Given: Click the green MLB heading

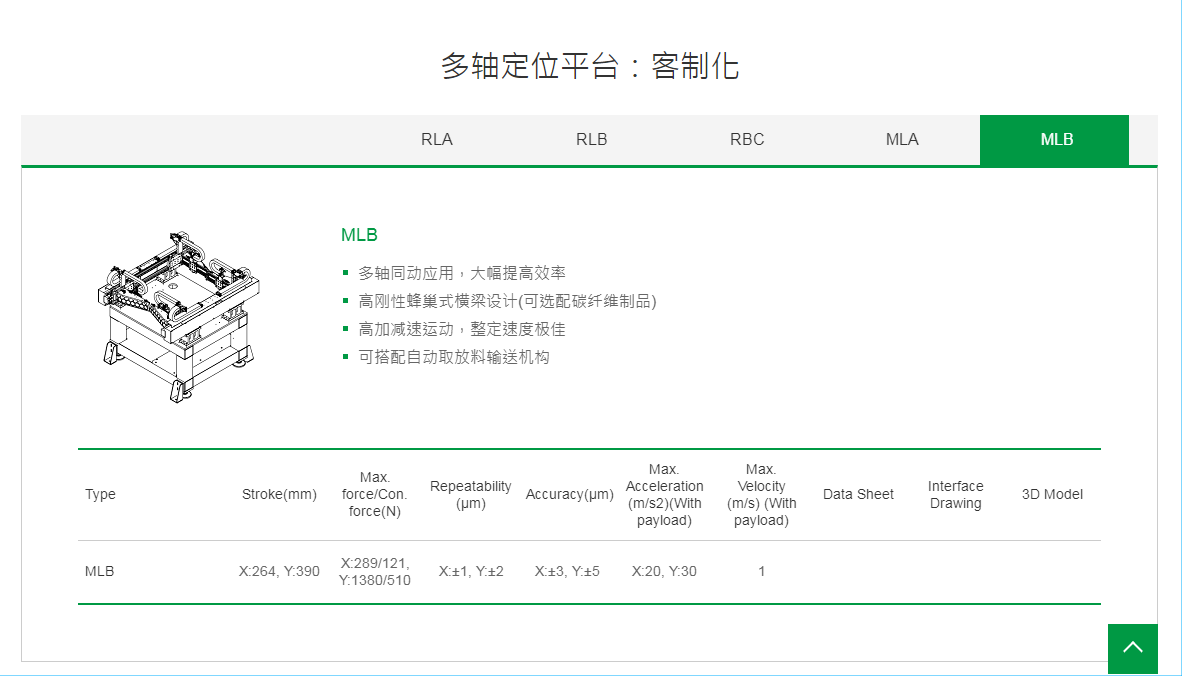Looking at the screenshot, I should tap(359, 235).
